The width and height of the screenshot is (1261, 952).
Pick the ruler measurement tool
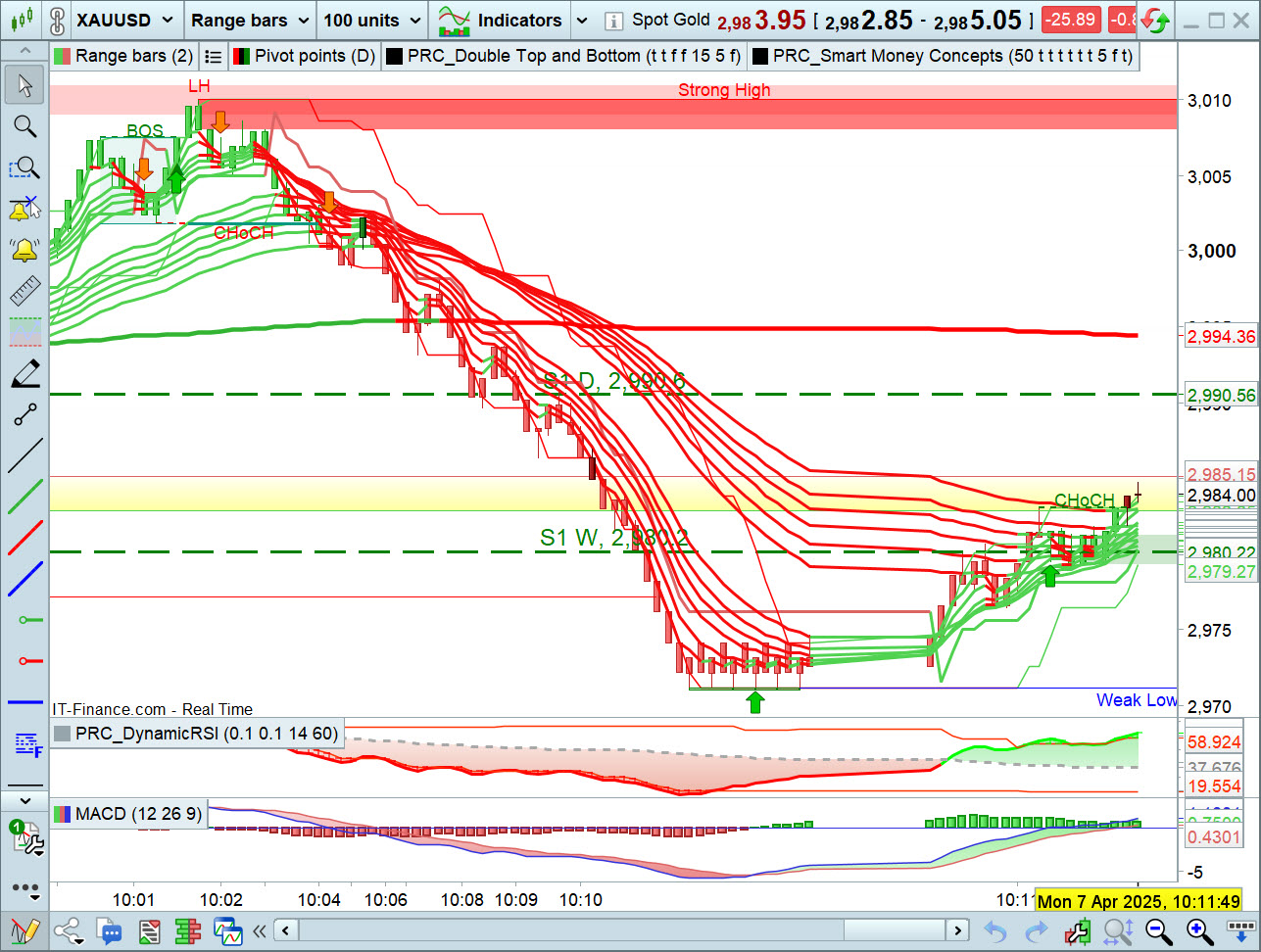[x=24, y=291]
